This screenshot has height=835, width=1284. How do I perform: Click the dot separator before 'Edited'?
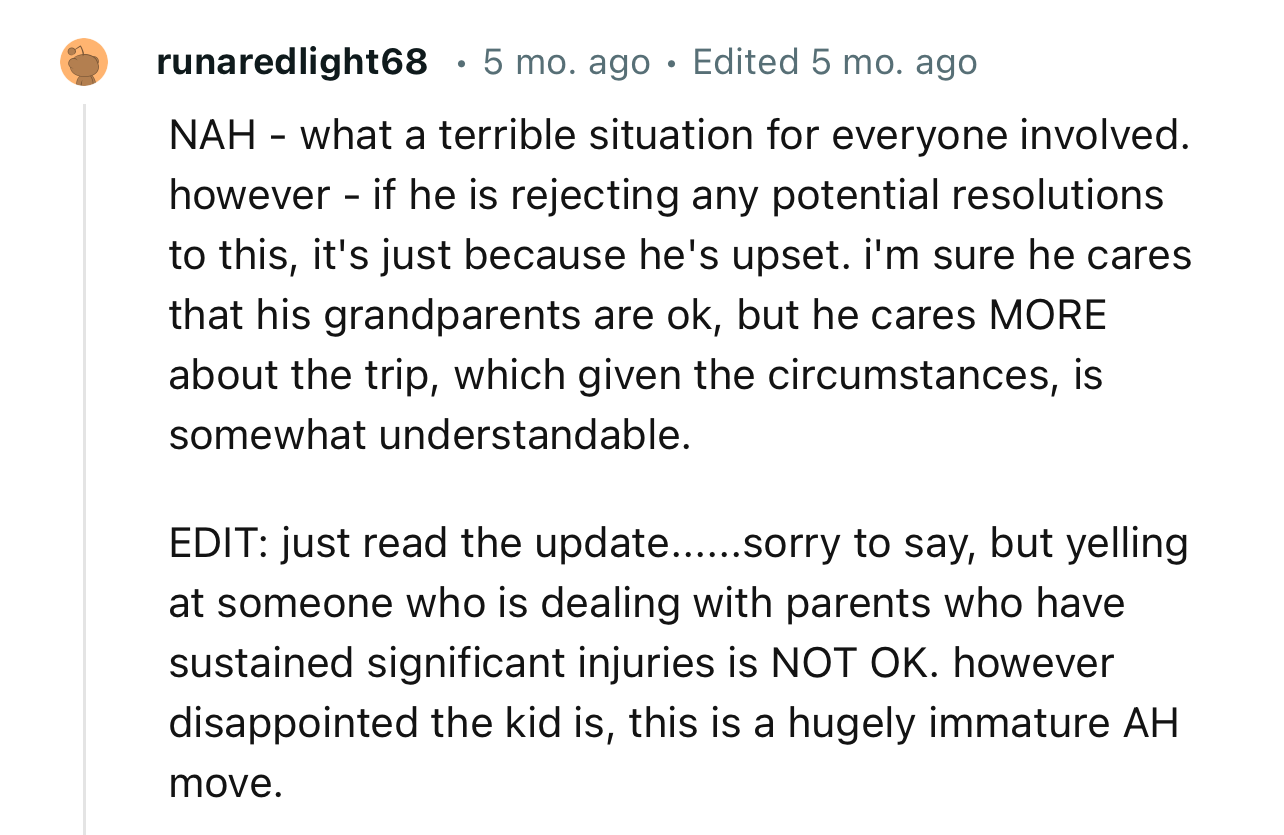[671, 62]
